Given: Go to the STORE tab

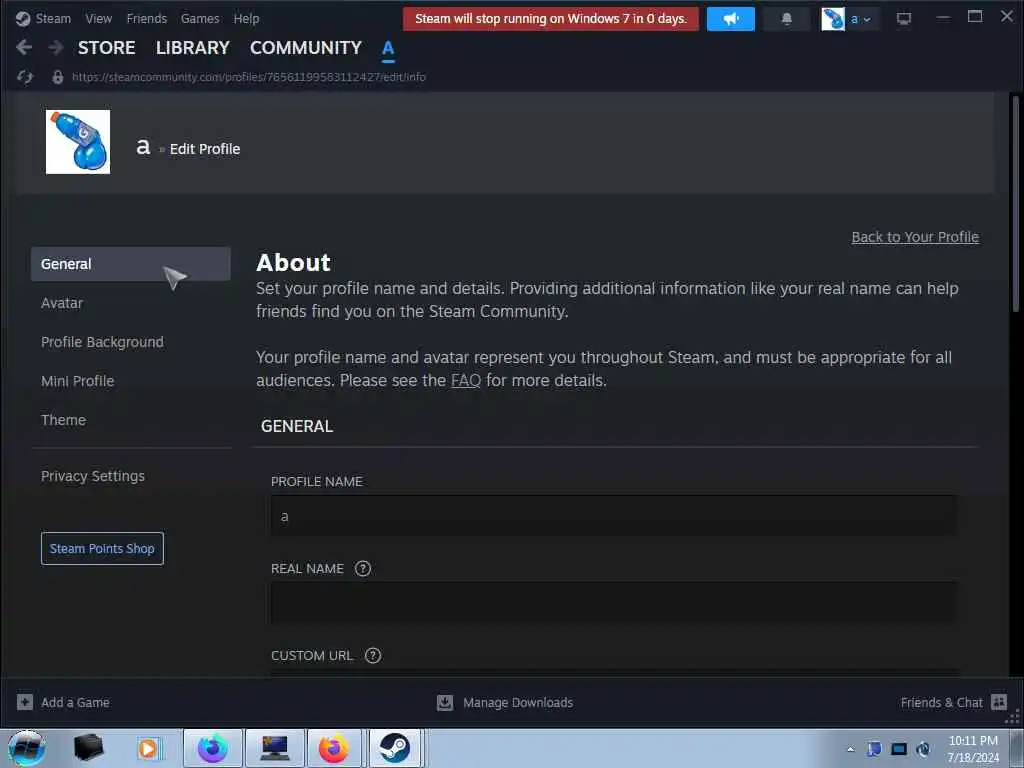Looking at the screenshot, I should point(106,48).
